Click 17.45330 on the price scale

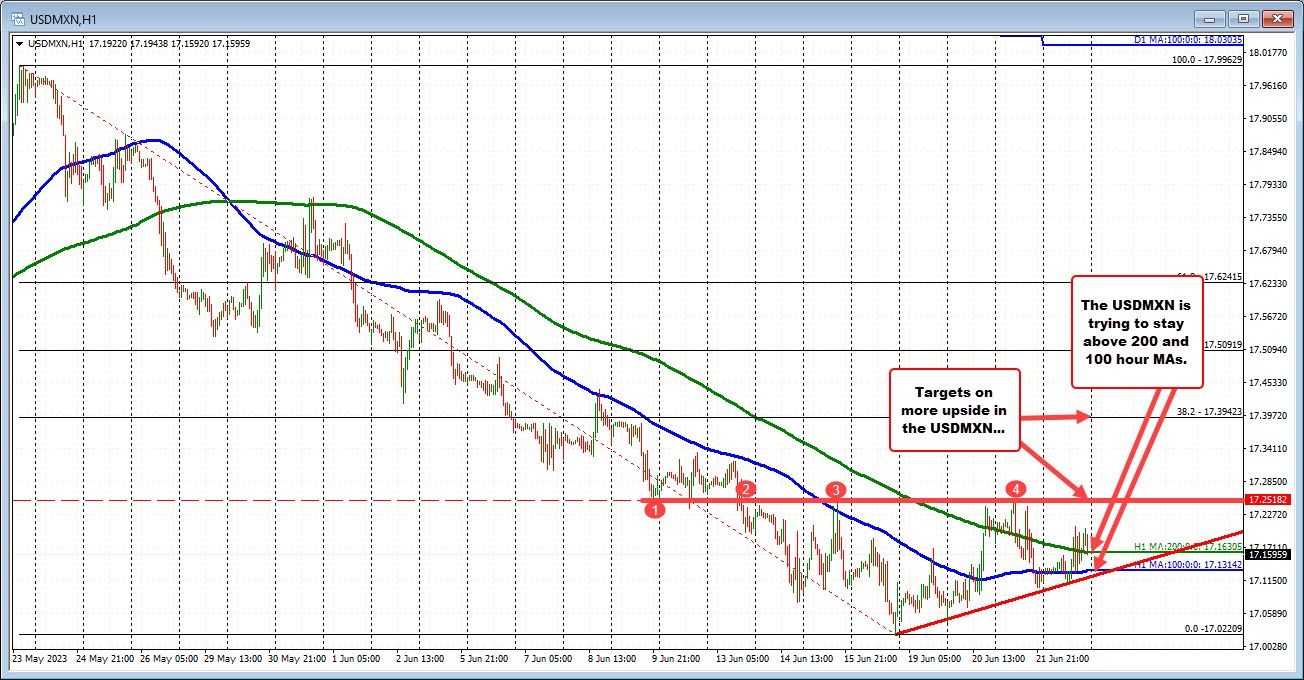coord(1269,383)
